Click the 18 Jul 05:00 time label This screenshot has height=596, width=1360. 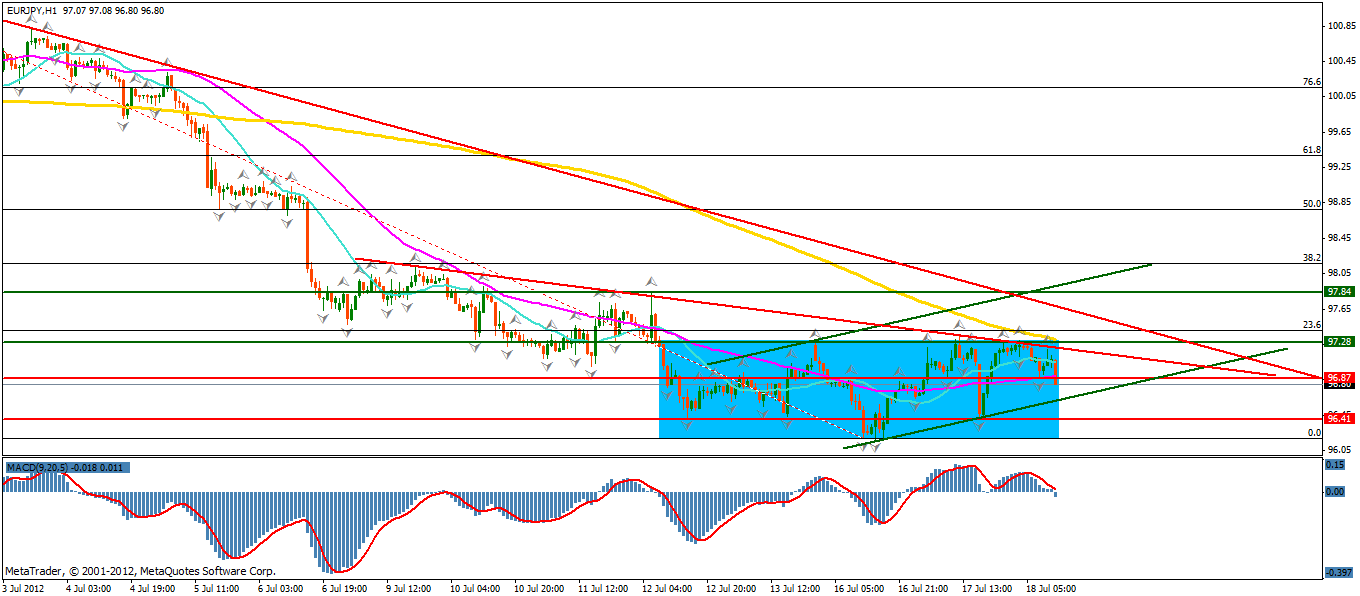coord(1051,588)
